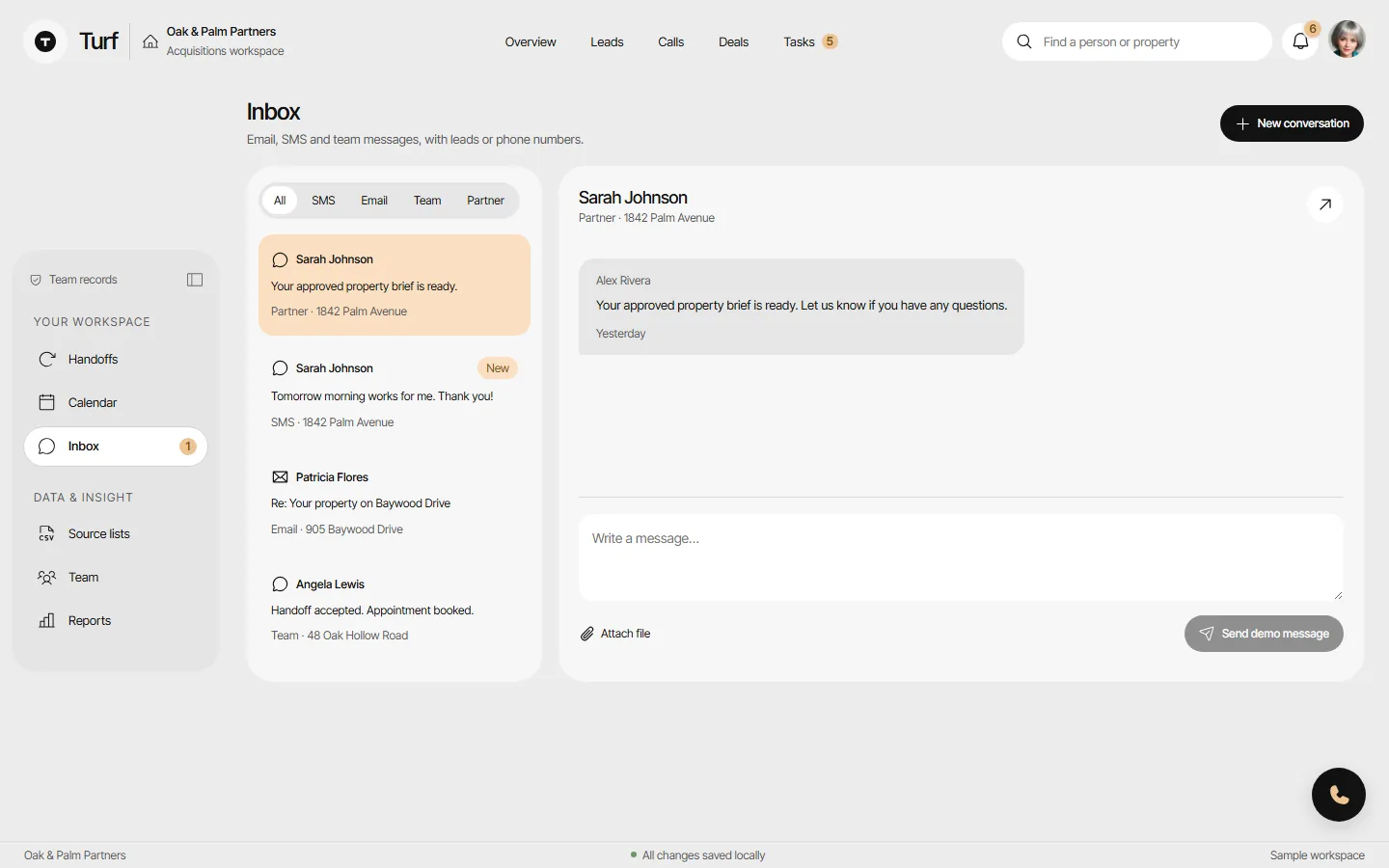Click the Source lists CSV icon
Viewport: 1389px width, 868px height.
pos(46,533)
